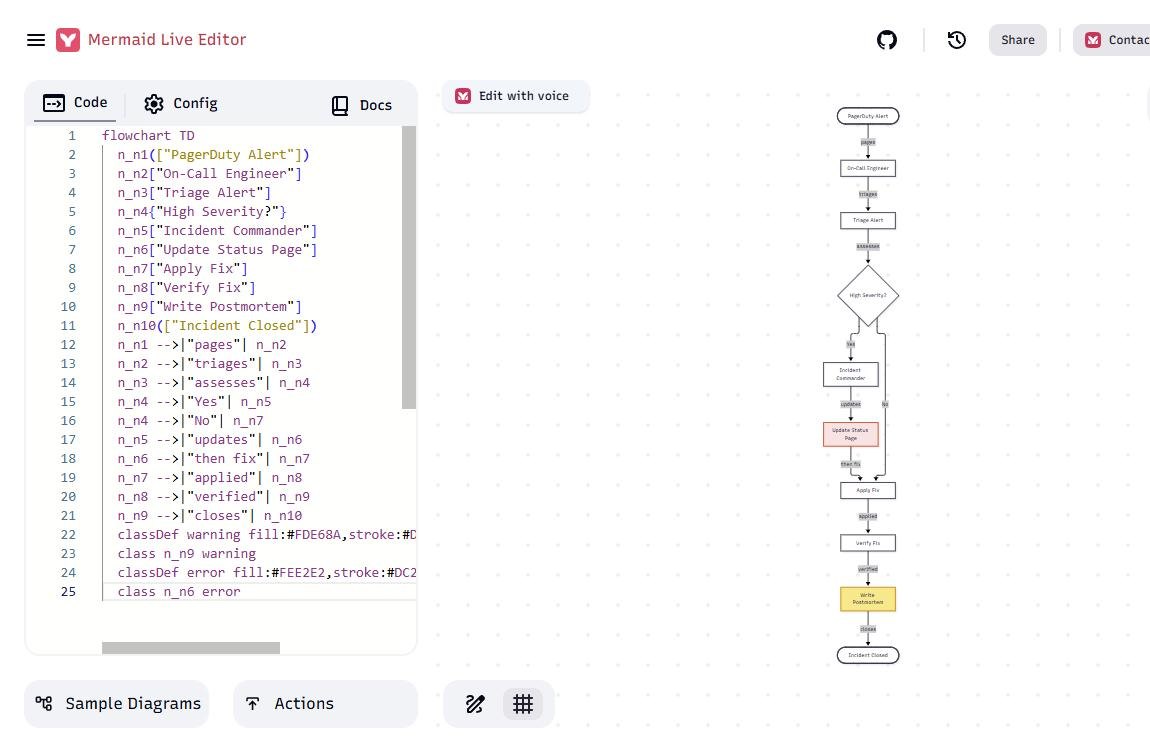Image resolution: width=1150 pixels, height=740 pixels.
Task: Toggle the rough sketch pen icon
Action: pos(475,704)
